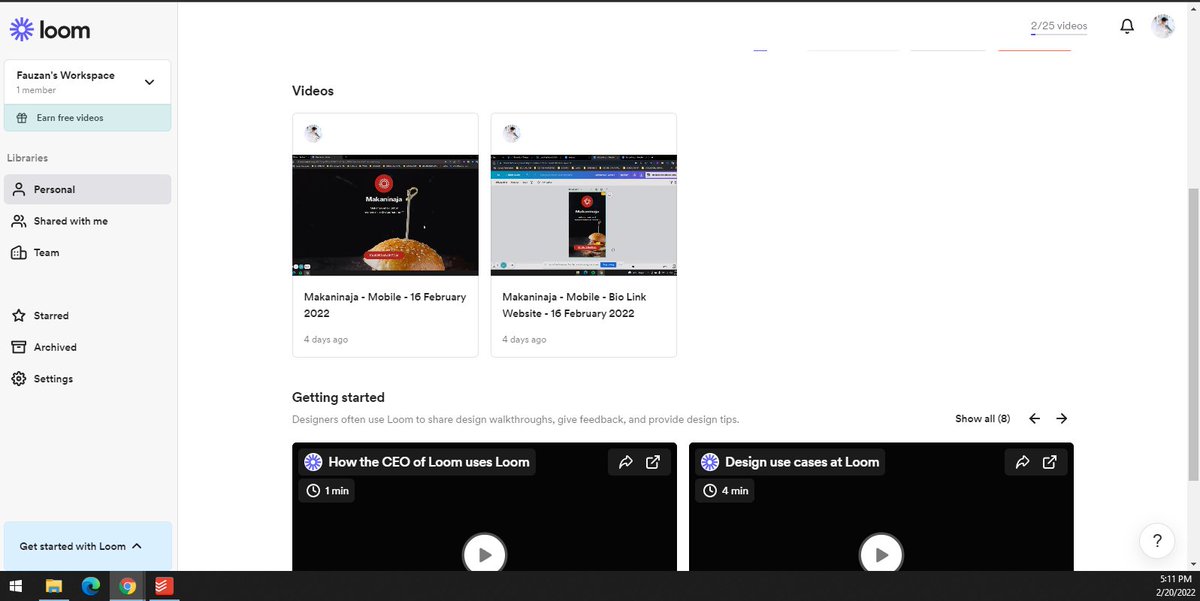The width and height of the screenshot is (1200, 601).
Task: Expand Fauzan's Workspace dropdown
Action: click(x=87, y=81)
